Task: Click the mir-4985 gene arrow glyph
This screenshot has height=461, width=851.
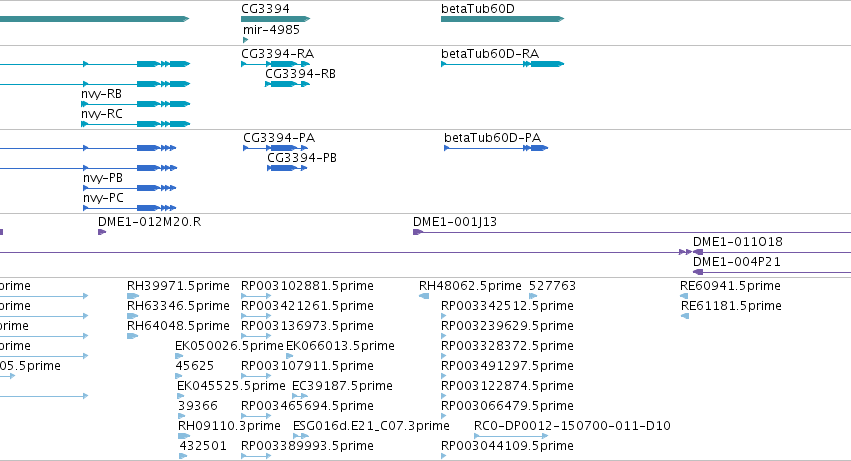Action: click(246, 40)
